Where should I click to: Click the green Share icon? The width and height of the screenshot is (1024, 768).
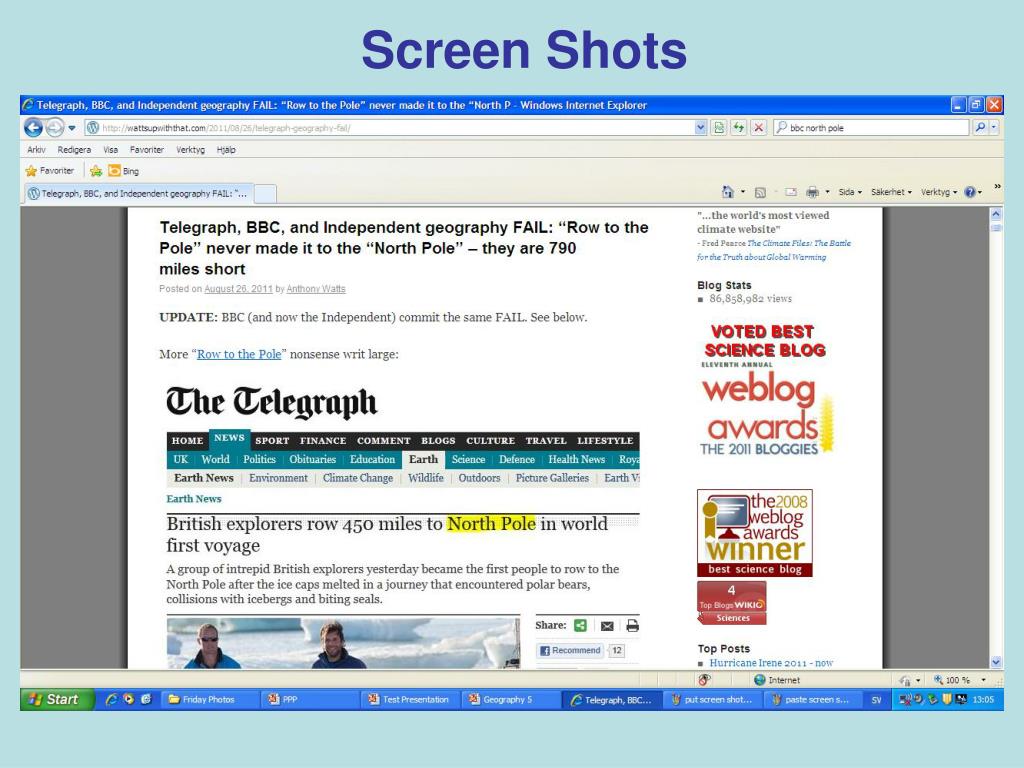point(580,626)
